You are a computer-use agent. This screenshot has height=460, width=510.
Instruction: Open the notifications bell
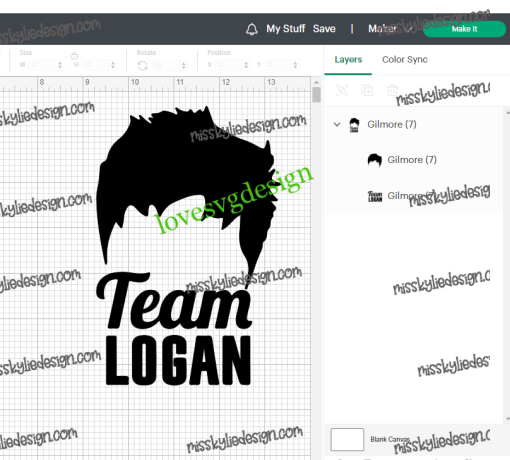pos(252,29)
